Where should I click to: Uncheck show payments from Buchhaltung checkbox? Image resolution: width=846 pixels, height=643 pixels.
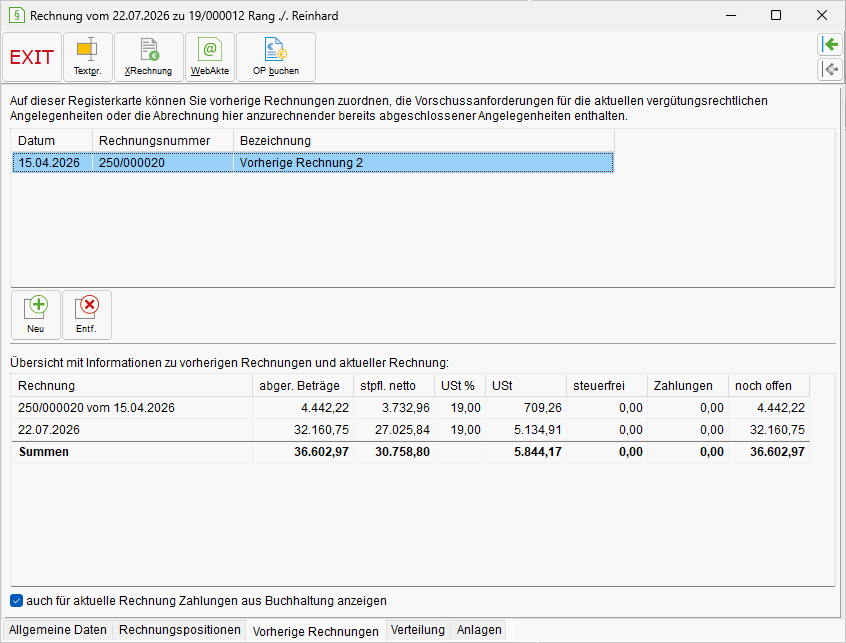click(17, 600)
